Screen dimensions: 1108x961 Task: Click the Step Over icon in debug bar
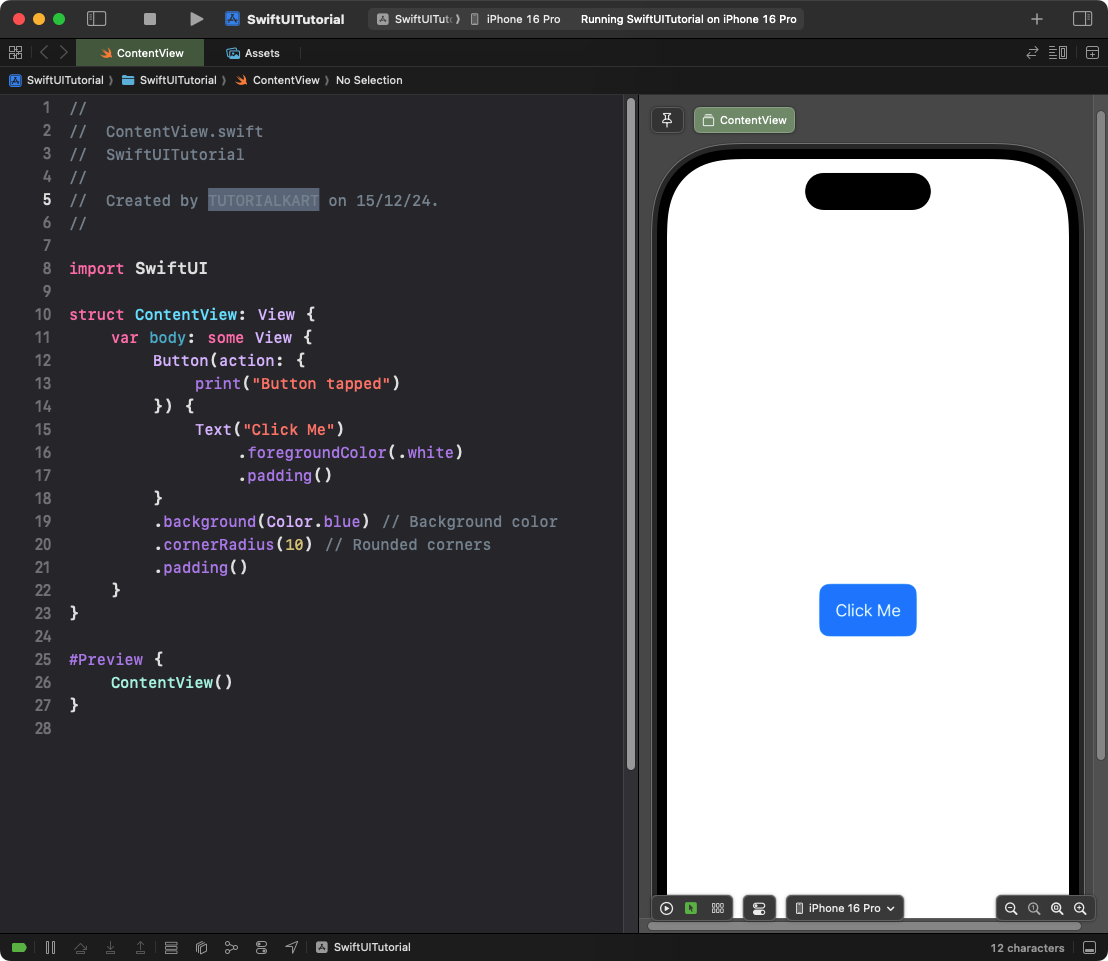(81, 947)
